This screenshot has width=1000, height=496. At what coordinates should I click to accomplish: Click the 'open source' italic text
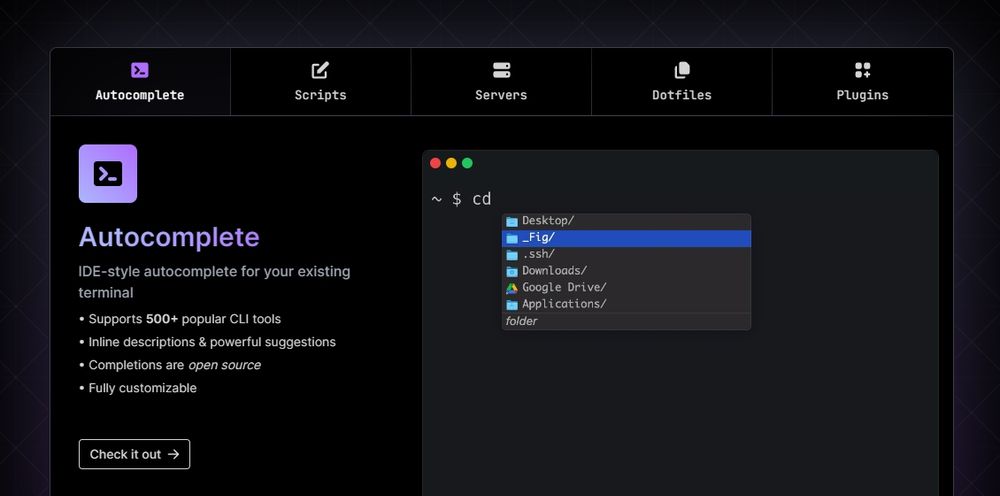[224, 365]
